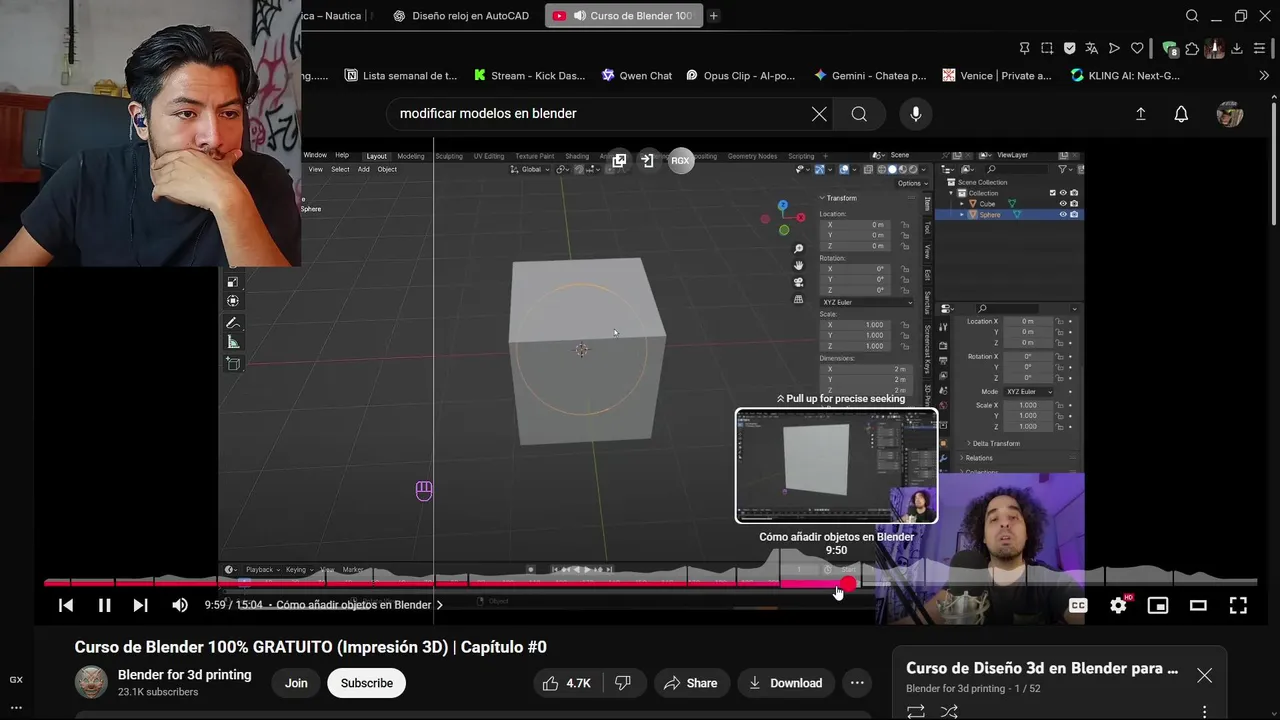1280x720 pixels.
Task: Dislike the video
Action: tap(623, 683)
